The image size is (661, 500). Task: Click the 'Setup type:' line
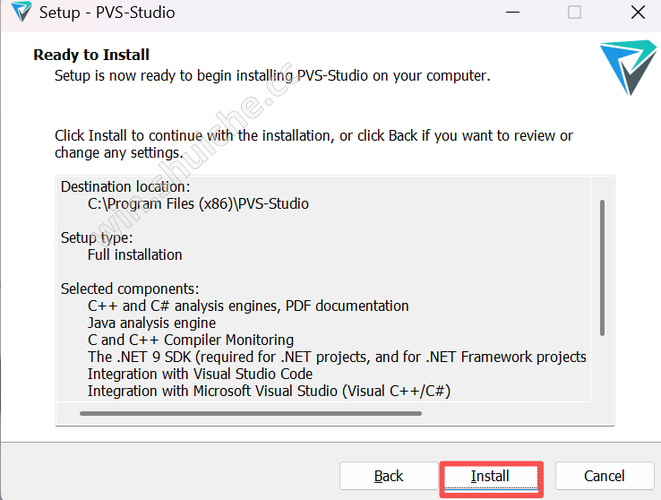[96, 238]
